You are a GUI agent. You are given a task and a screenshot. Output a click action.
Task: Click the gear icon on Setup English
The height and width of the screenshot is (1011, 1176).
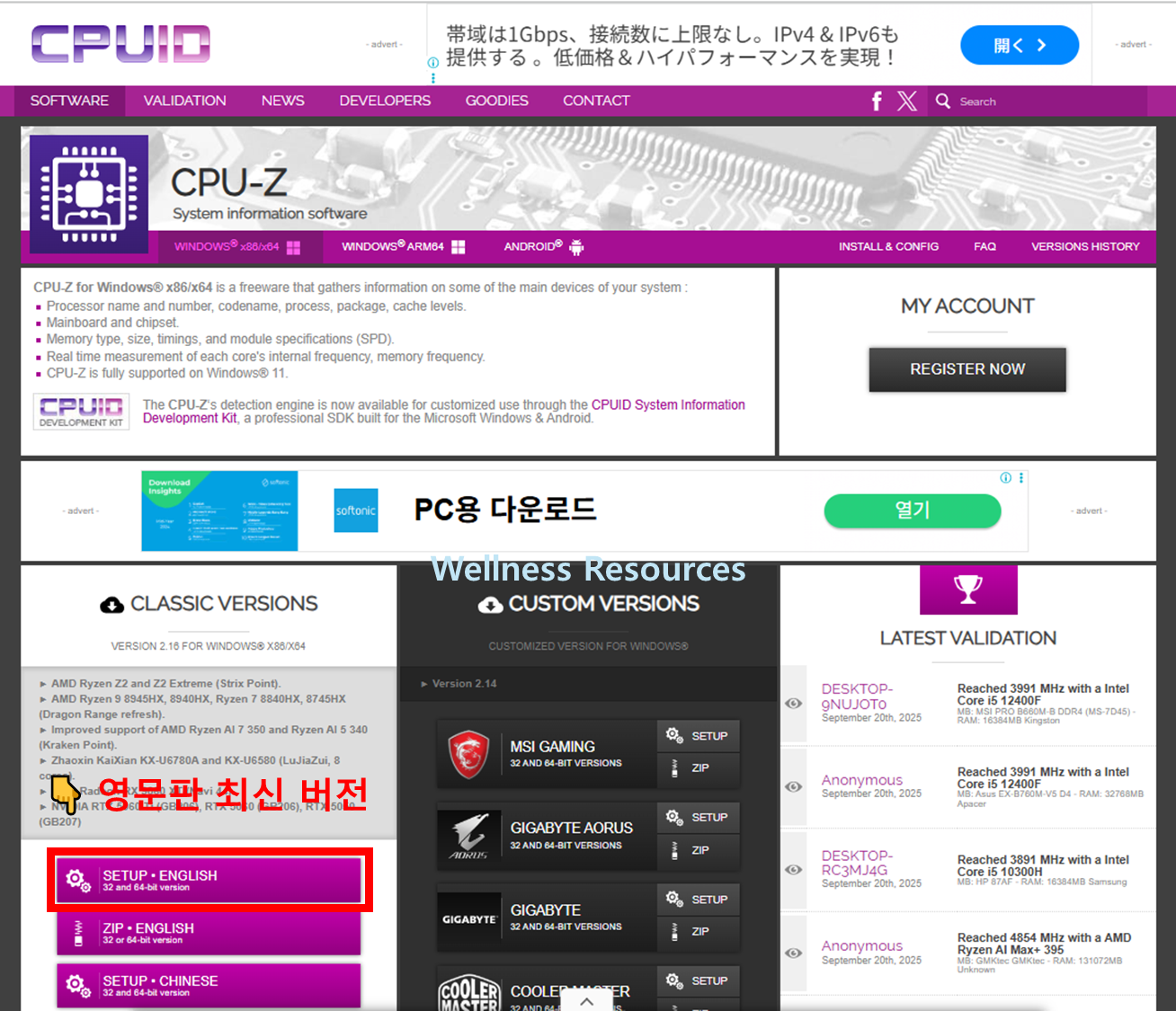tap(78, 880)
